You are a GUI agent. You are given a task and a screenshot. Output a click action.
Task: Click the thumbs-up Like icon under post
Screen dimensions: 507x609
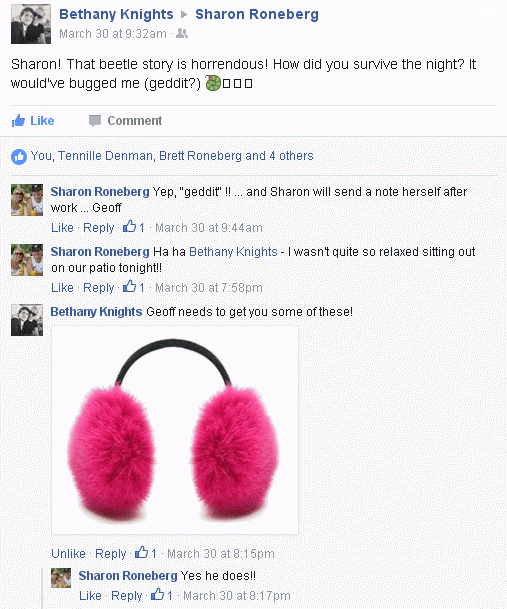coord(18,121)
